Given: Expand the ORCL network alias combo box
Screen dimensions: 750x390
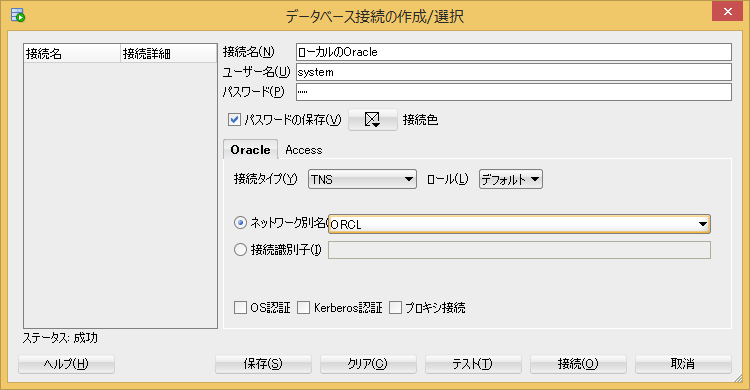Looking at the screenshot, I should pyautogui.click(x=703, y=224).
